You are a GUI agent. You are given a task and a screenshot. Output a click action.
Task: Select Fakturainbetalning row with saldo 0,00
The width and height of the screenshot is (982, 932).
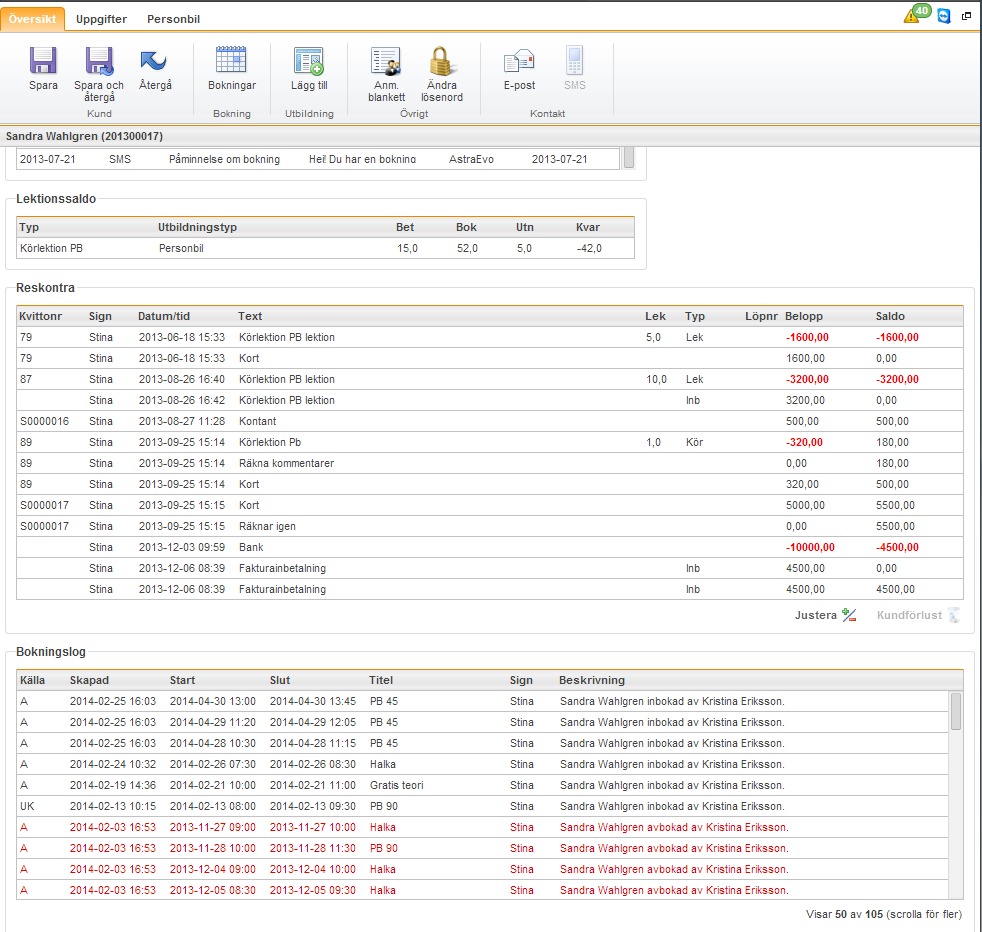pyautogui.click(x=490, y=568)
